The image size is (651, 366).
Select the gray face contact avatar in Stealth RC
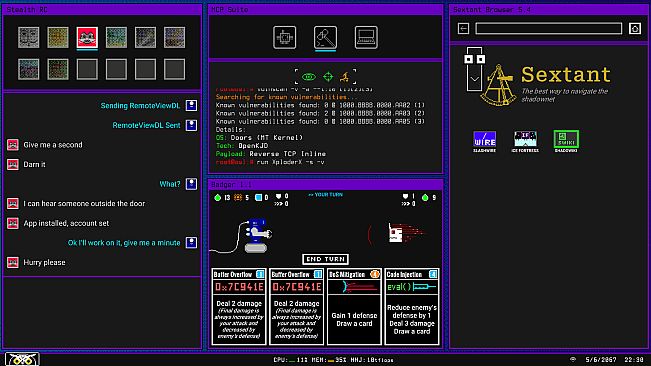tap(29, 37)
